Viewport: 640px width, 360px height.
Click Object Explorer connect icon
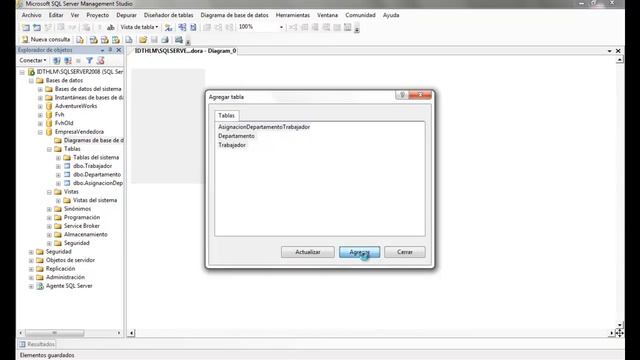click(x=57, y=60)
